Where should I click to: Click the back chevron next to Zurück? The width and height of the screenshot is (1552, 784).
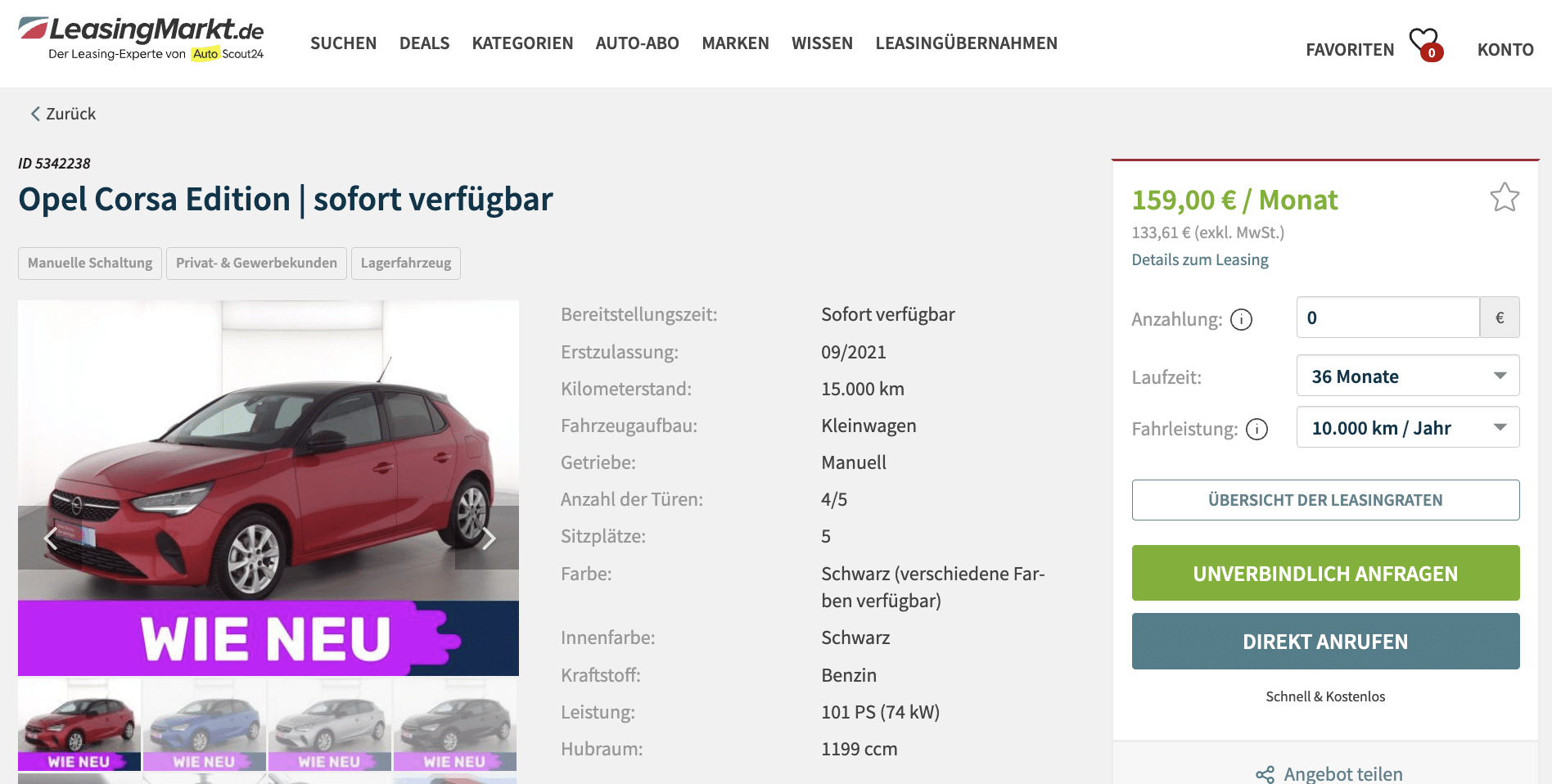(35, 114)
